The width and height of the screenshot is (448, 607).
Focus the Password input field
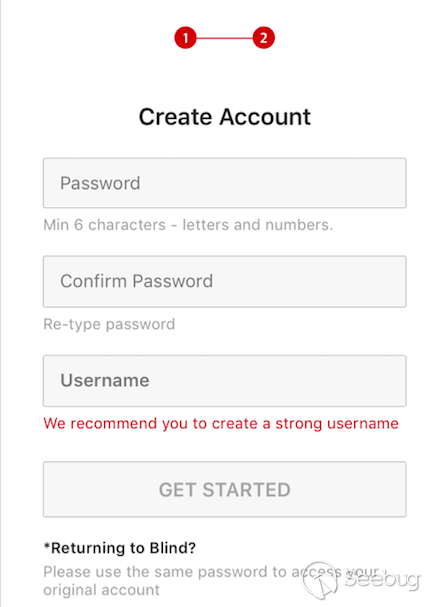pyautogui.click(x=225, y=183)
